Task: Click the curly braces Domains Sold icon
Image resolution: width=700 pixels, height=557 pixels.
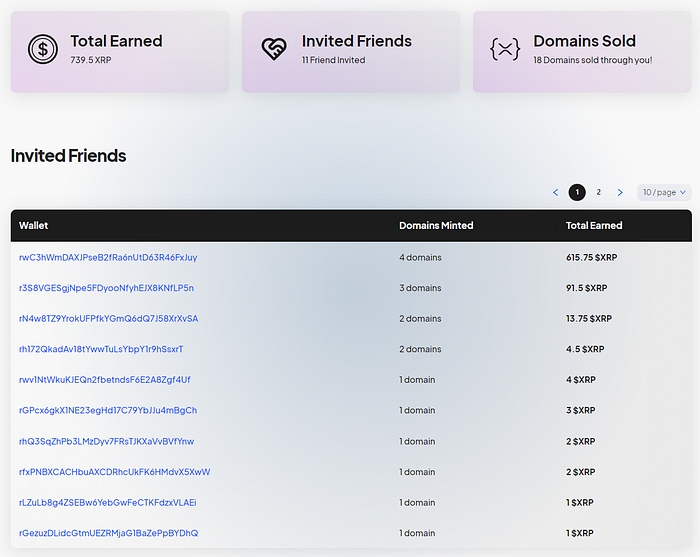Action: click(x=506, y=49)
